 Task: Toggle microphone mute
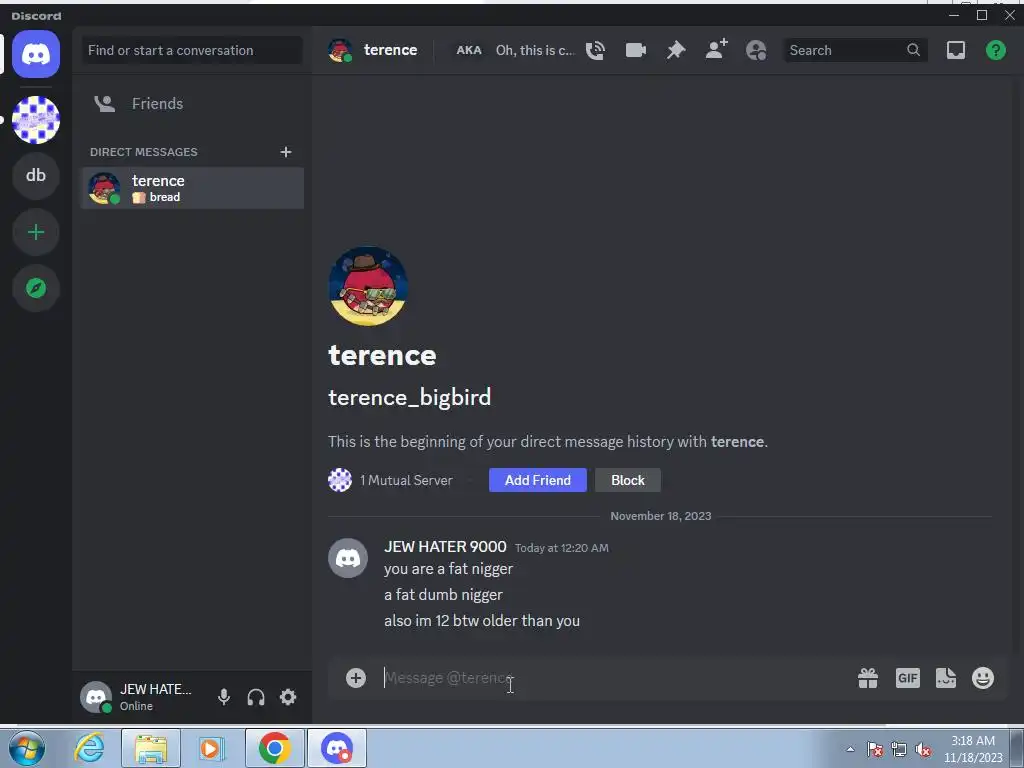click(x=224, y=697)
